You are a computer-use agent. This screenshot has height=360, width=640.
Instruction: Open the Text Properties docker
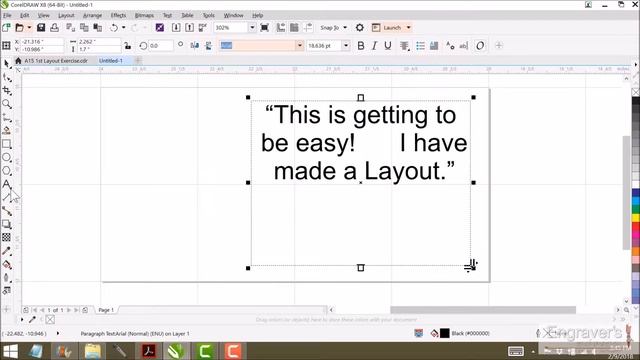pos(450,46)
